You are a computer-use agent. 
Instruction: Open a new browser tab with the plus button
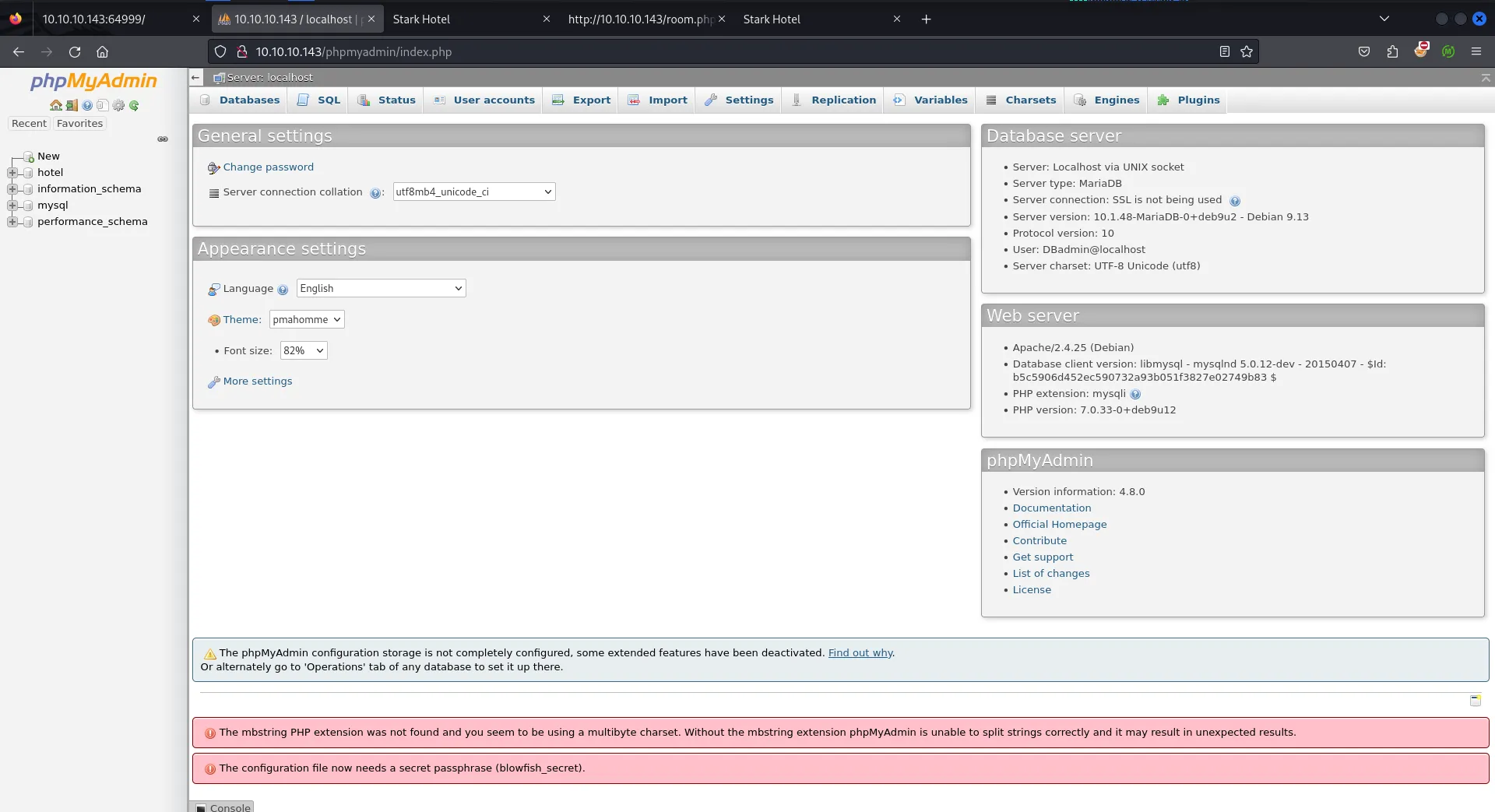[x=926, y=19]
